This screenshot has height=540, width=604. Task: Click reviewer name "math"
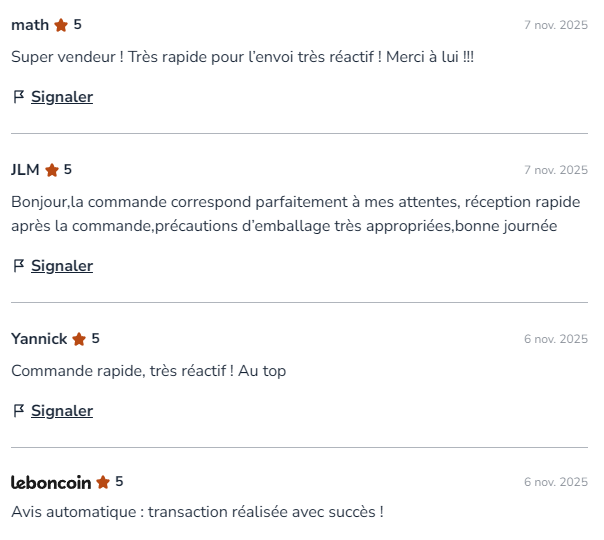[30, 25]
